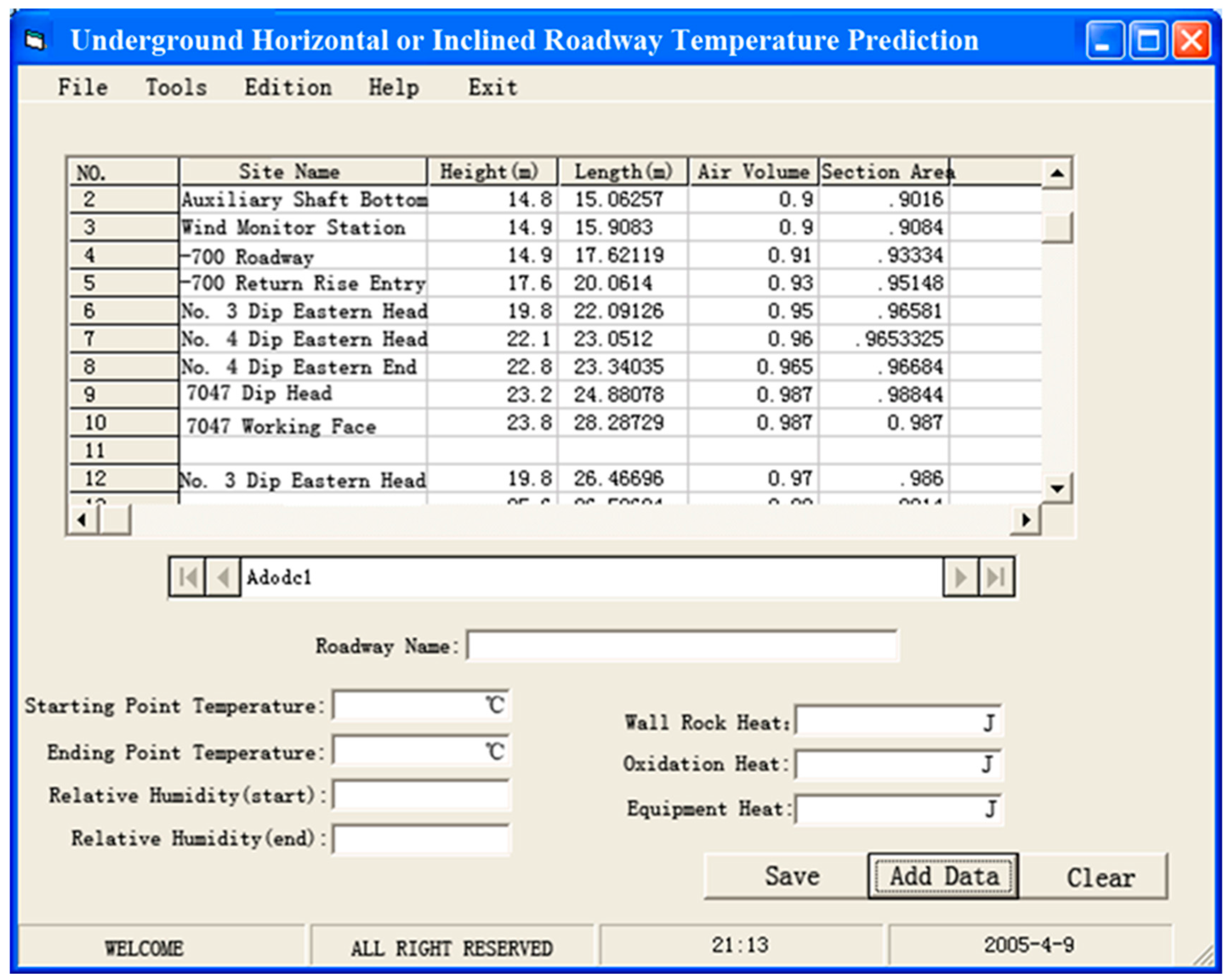Open the Edition menu
The width and height of the screenshot is (1227, 980).
click(288, 88)
